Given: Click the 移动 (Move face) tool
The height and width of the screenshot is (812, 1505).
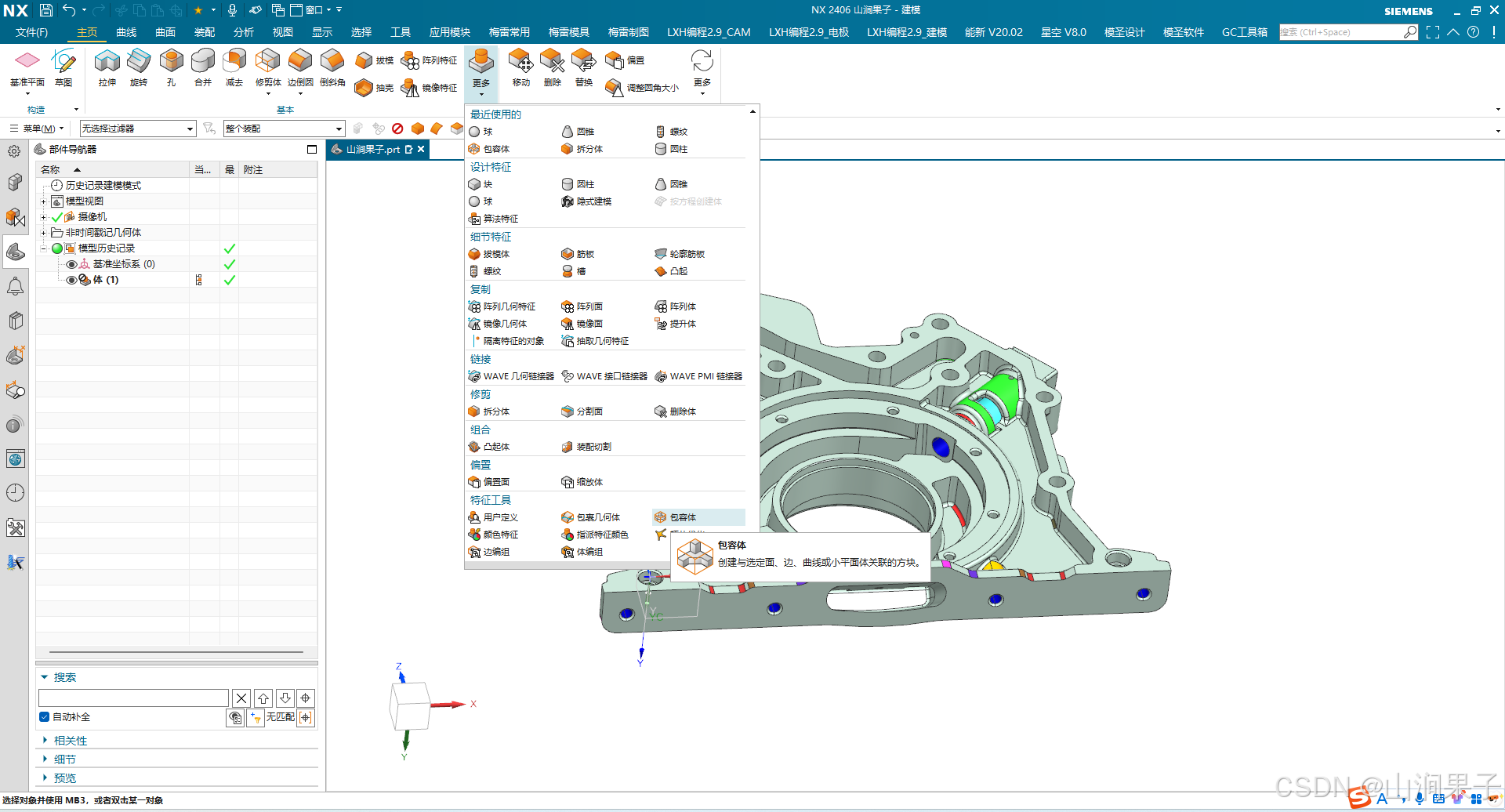Looking at the screenshot, I should (x=520, y=67).
